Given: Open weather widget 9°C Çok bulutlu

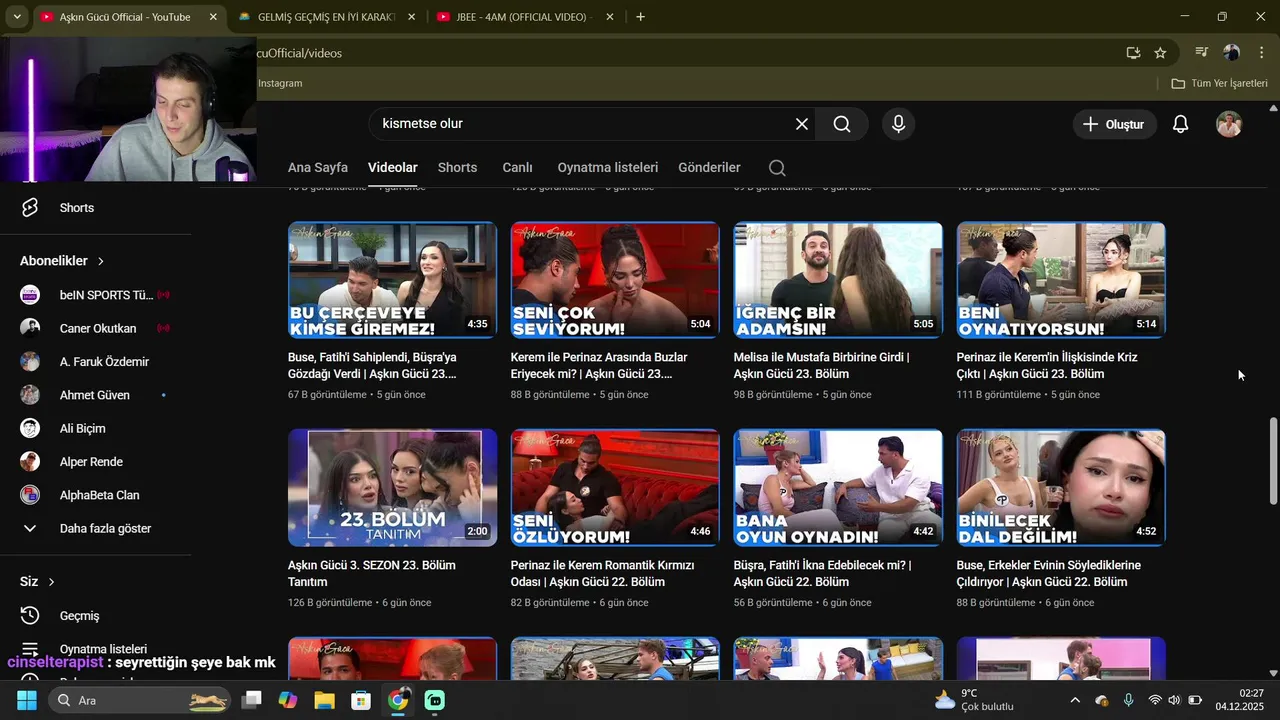Looking at the screenshot, I should point(974,700).
